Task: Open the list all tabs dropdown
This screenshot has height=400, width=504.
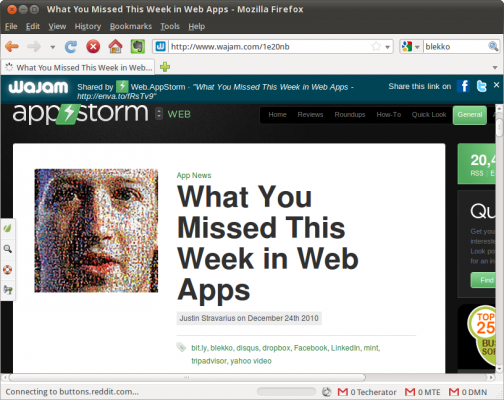Action: point(495,68)
